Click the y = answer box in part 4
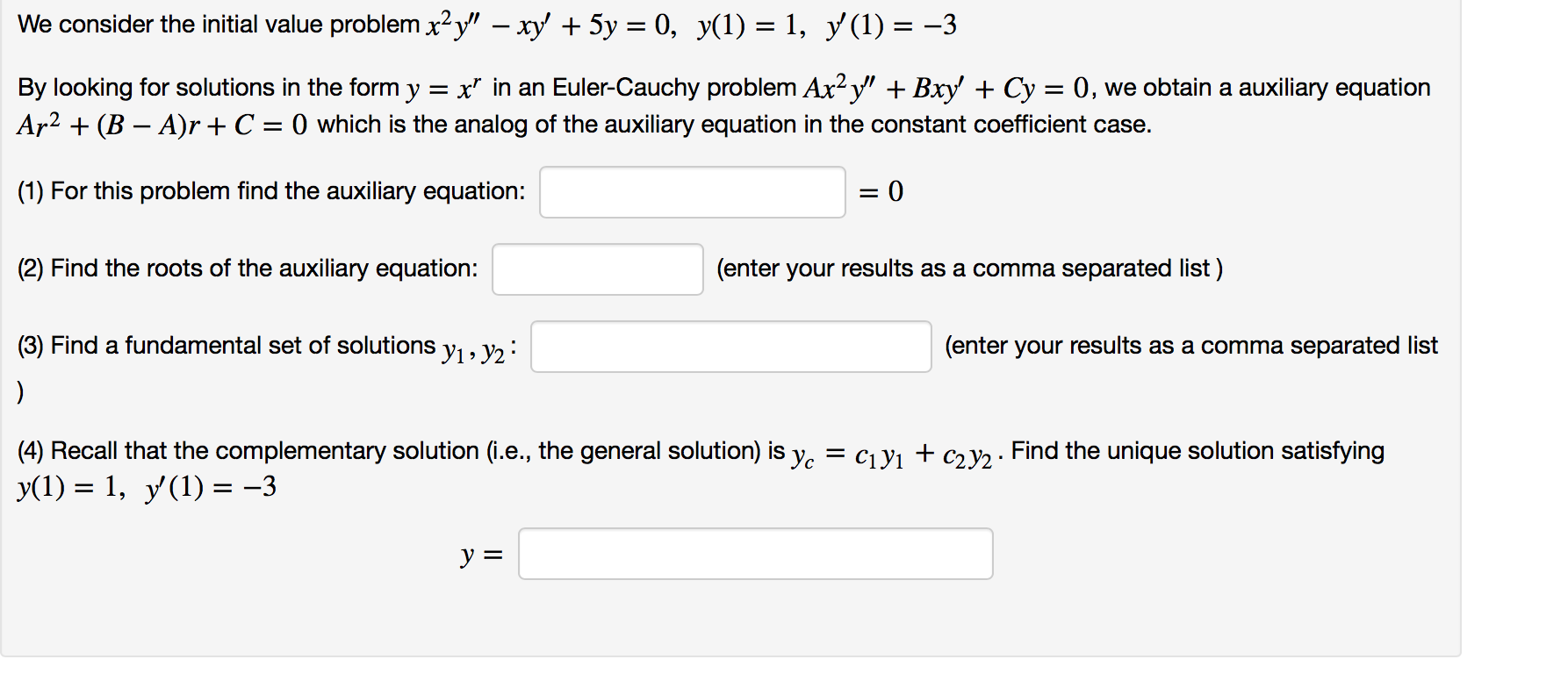The image size is (1568, 695). tap(755, 554)
